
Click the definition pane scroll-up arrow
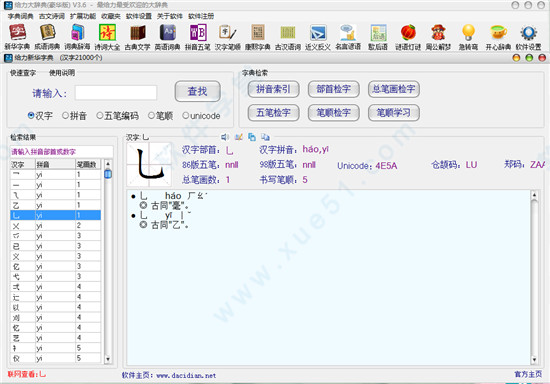coord(534,195)
